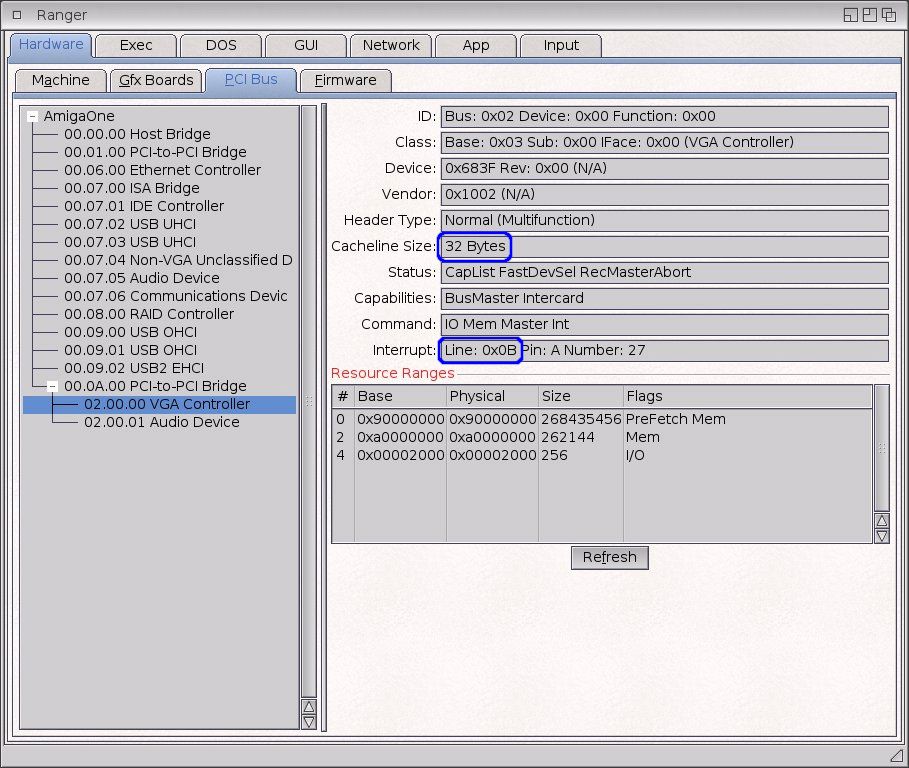The width and height of the screenshot is (909, 768).
Task: Open the Network tab
Action: 391,45
